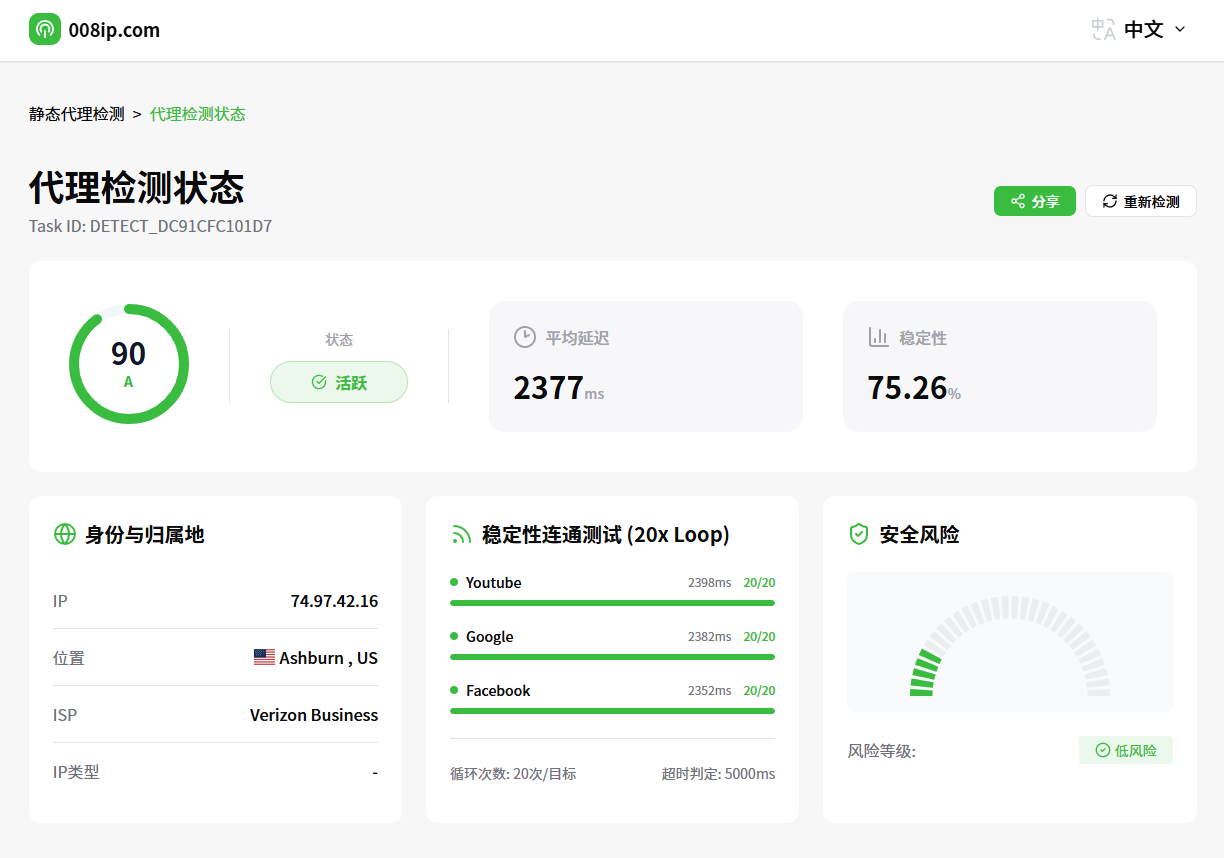
Task: Click the signal icon beside 稳定性连通测试
Action: click(x=461, y=534)
